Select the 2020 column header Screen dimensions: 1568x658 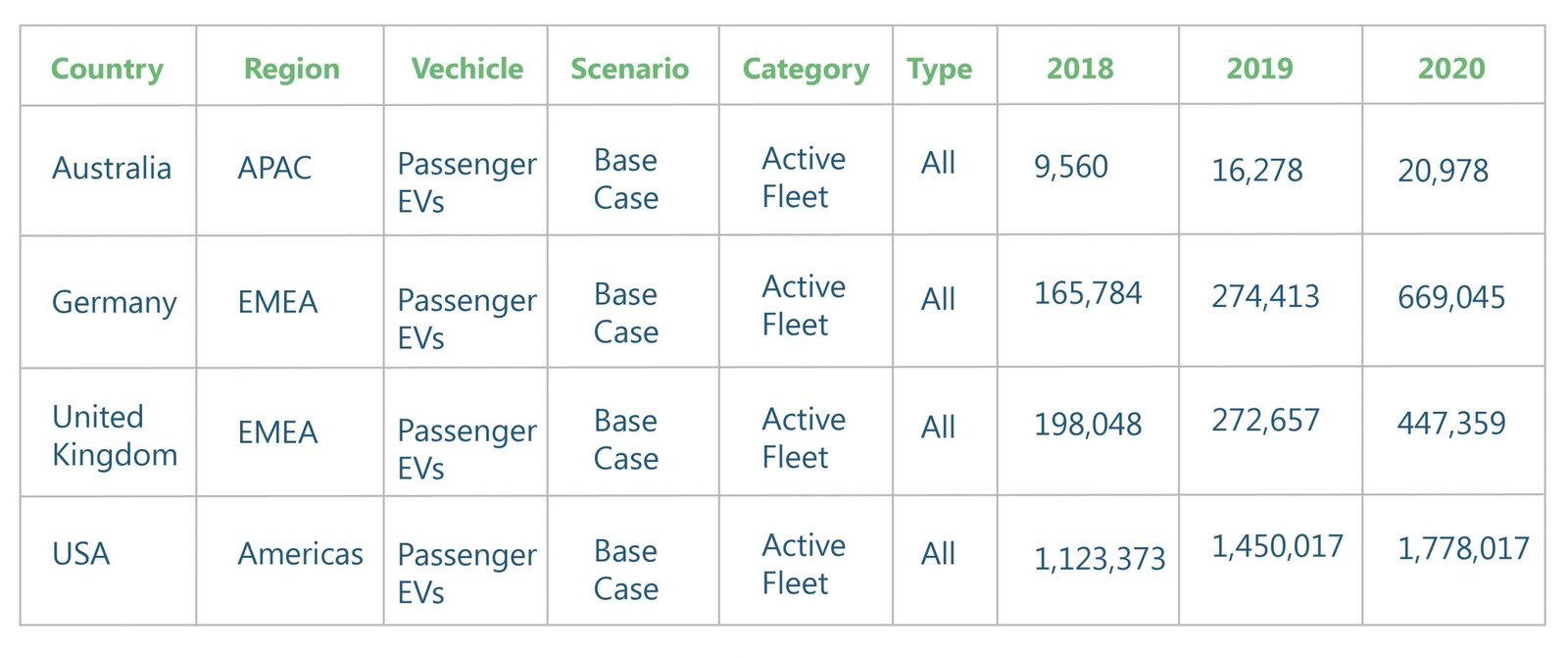click(x=1451, y=69)
